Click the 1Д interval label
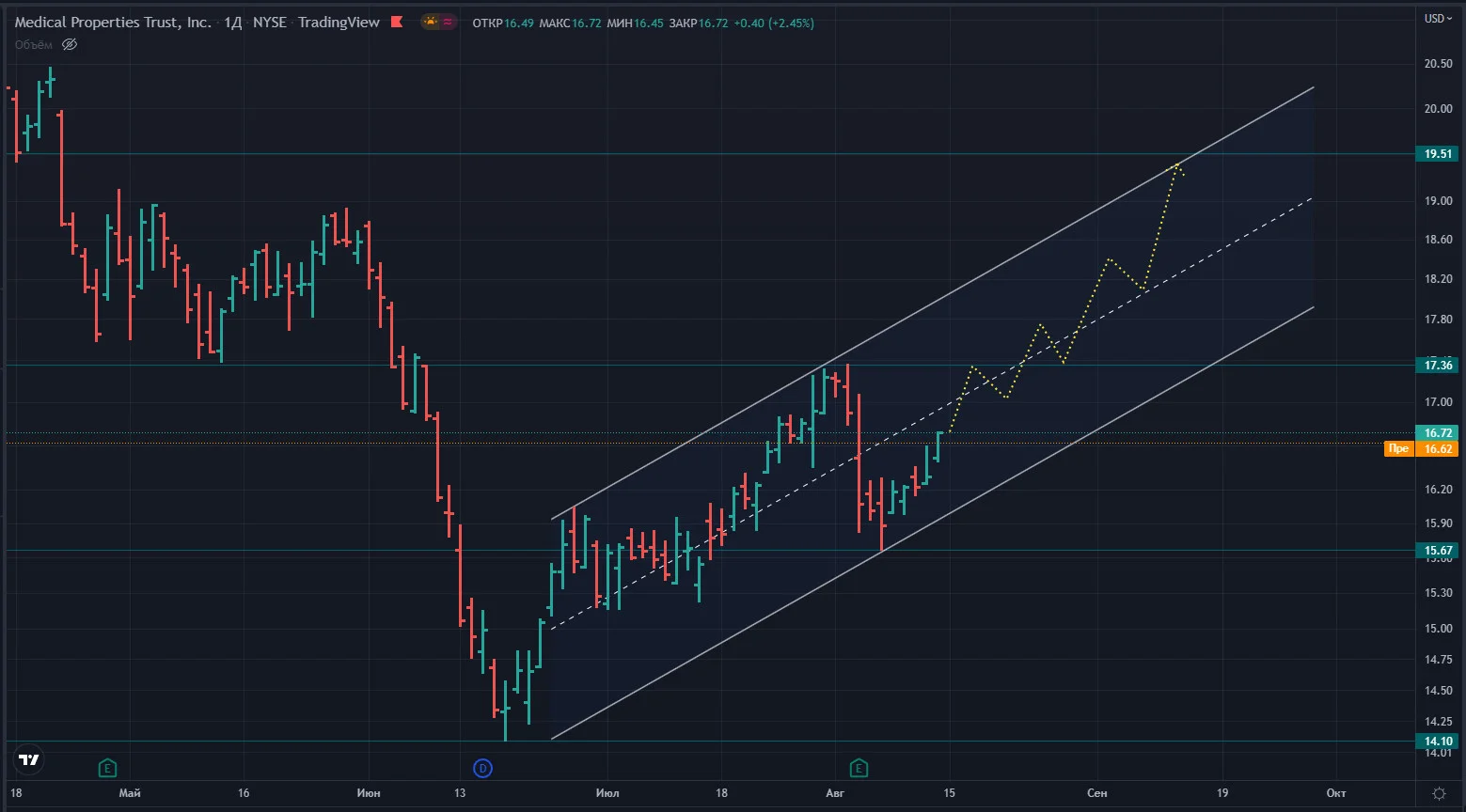Screen dimensions: 1466x812 coord(232,23)
